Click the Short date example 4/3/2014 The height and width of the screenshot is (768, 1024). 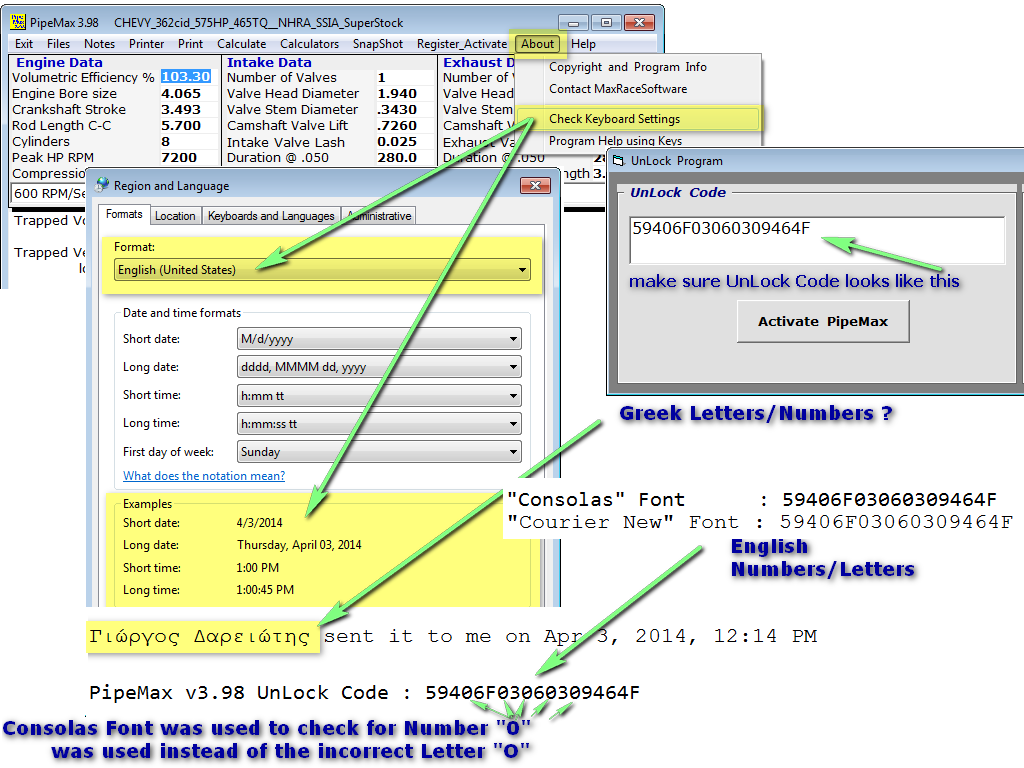pyautogui.click(x=259, y=522)
